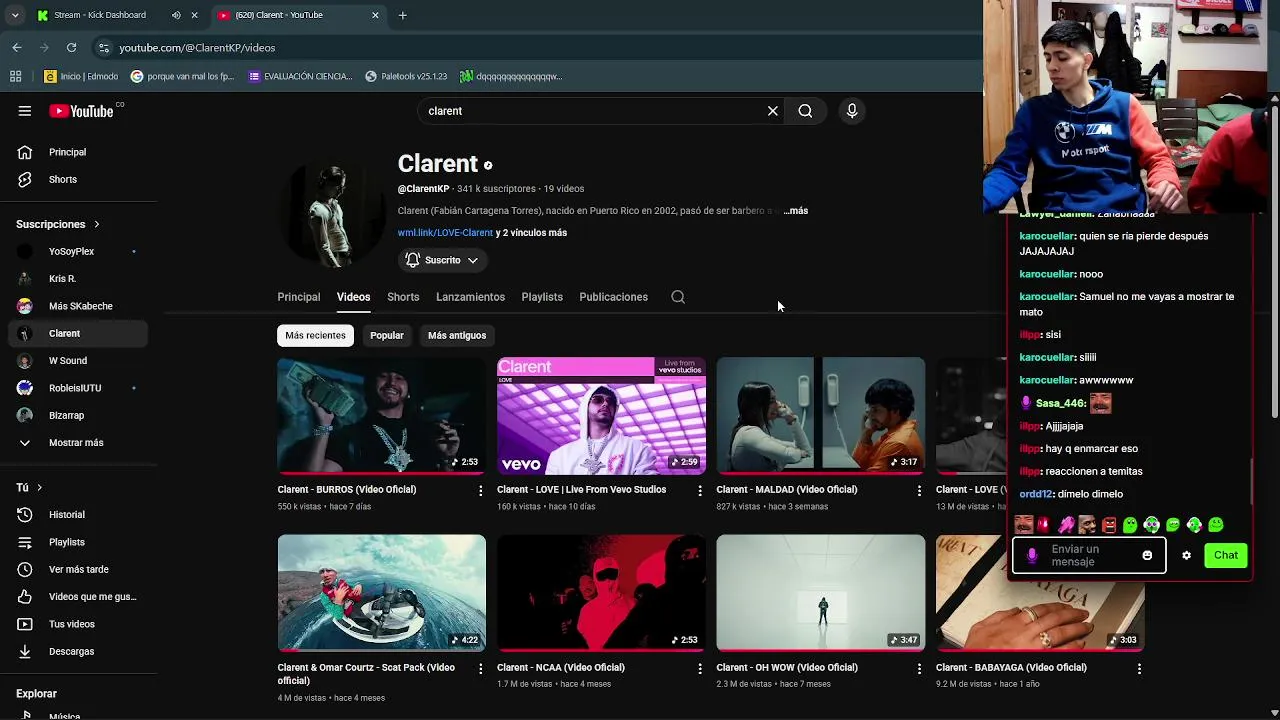This screenshot has height=720, width=1280.
Task: Go back with browser back arrow
Action: [17, 47]
